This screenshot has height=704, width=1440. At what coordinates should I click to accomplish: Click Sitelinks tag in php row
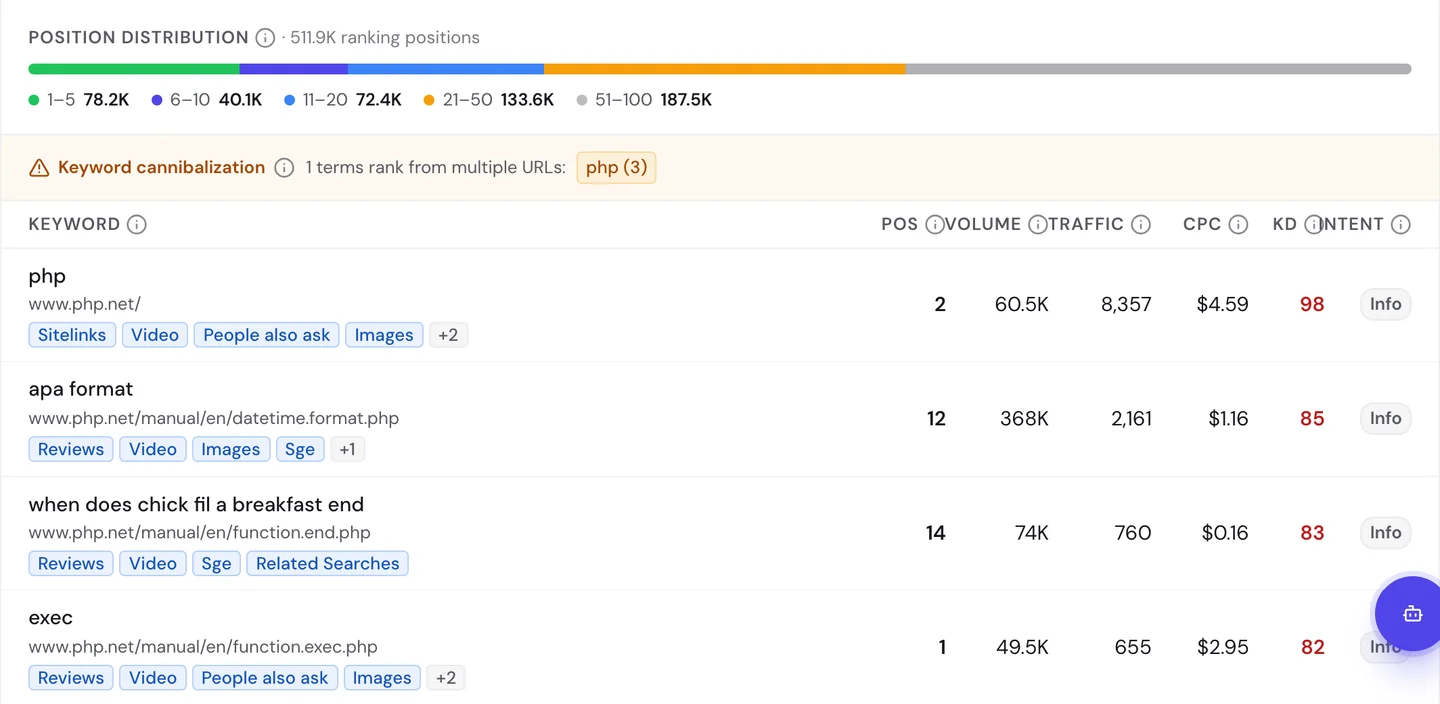(72, 335)
